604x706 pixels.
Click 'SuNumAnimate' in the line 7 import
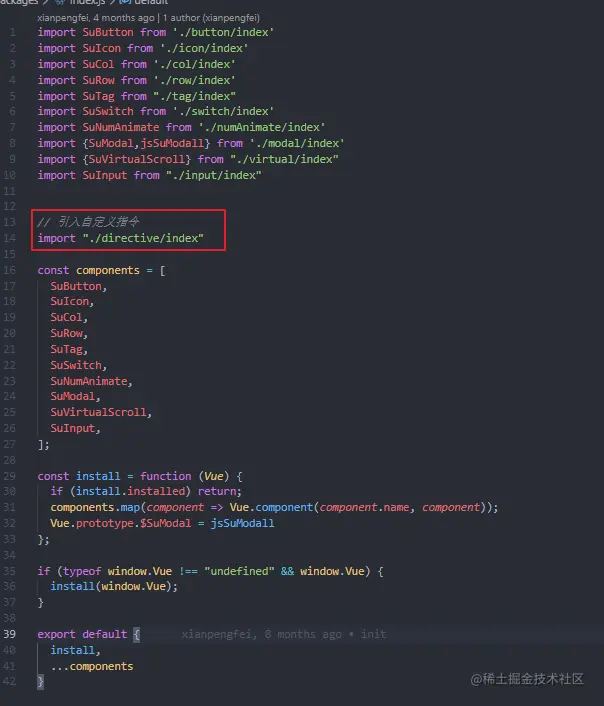pyautogui.click(x=121, y=127)
